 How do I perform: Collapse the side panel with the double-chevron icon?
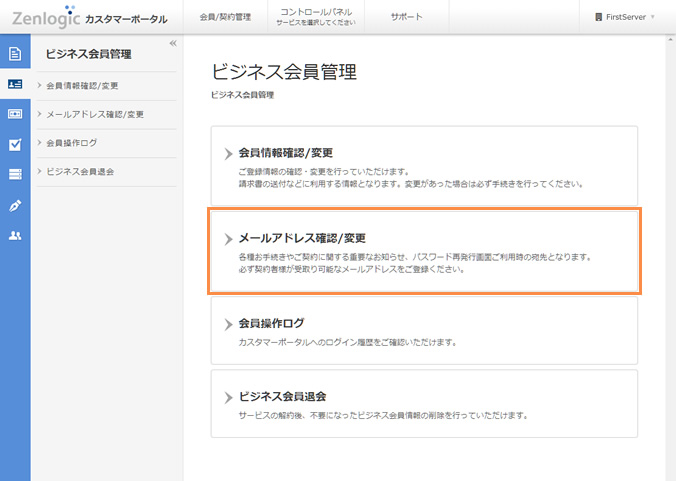tap(173, 43)
